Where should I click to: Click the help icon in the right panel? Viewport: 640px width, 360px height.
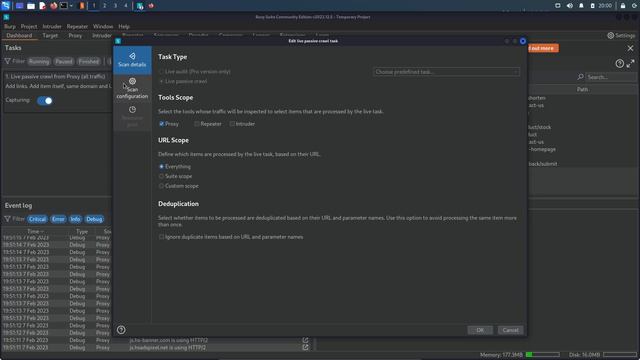tap(620, 64)
